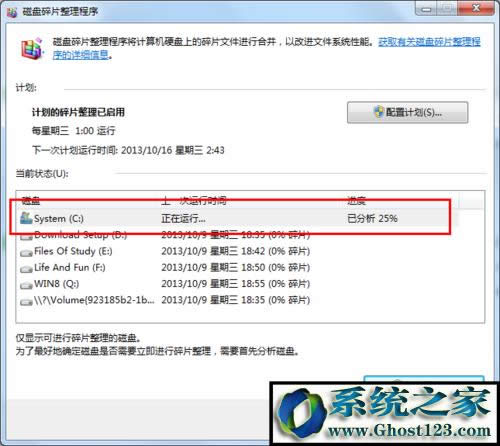The image size is (500, 446).
Task: Click the WIN8 (Q:) drive icon
Action: [x=26, y=285]
